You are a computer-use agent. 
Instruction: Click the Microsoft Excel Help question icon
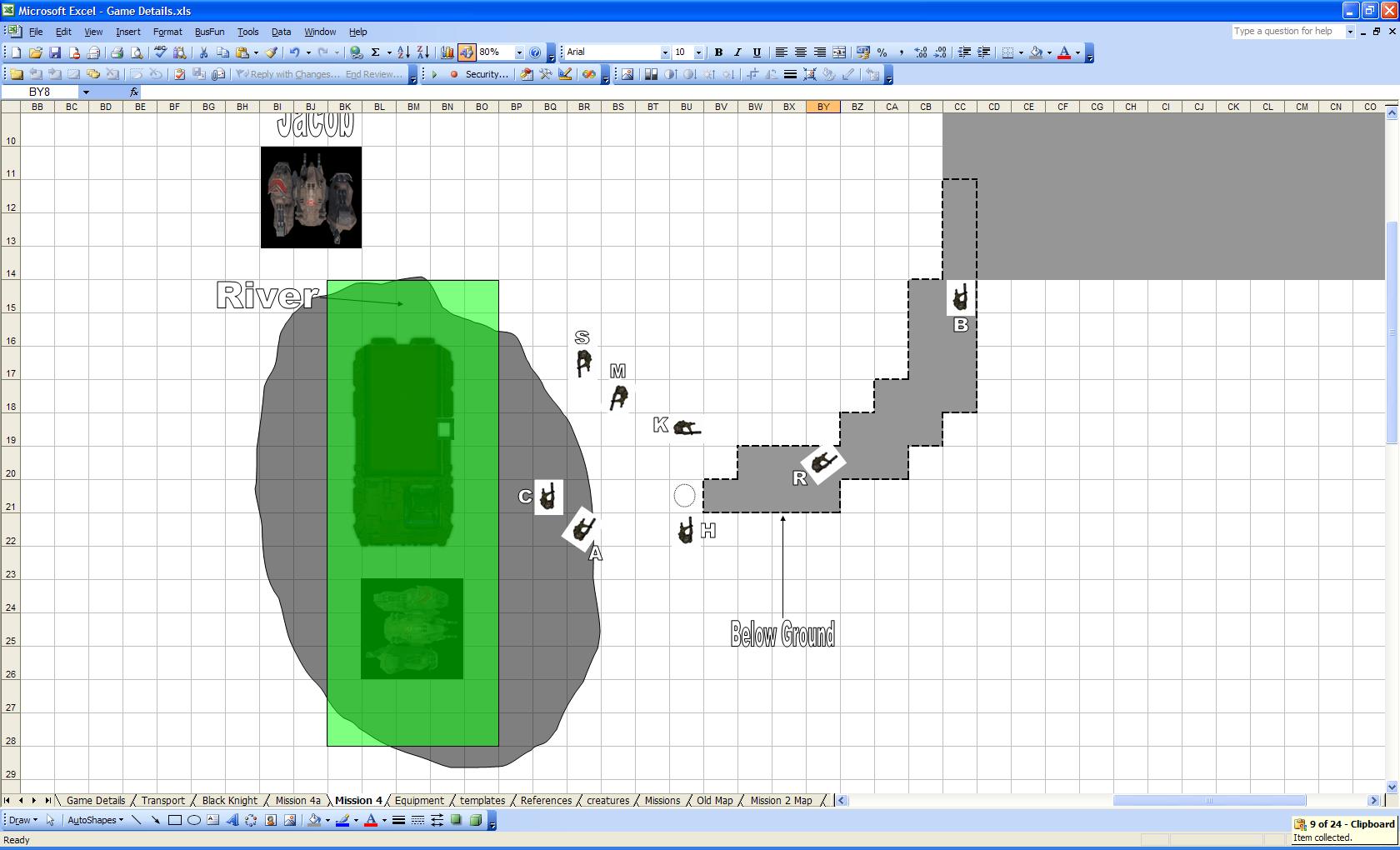coord(536,52)
